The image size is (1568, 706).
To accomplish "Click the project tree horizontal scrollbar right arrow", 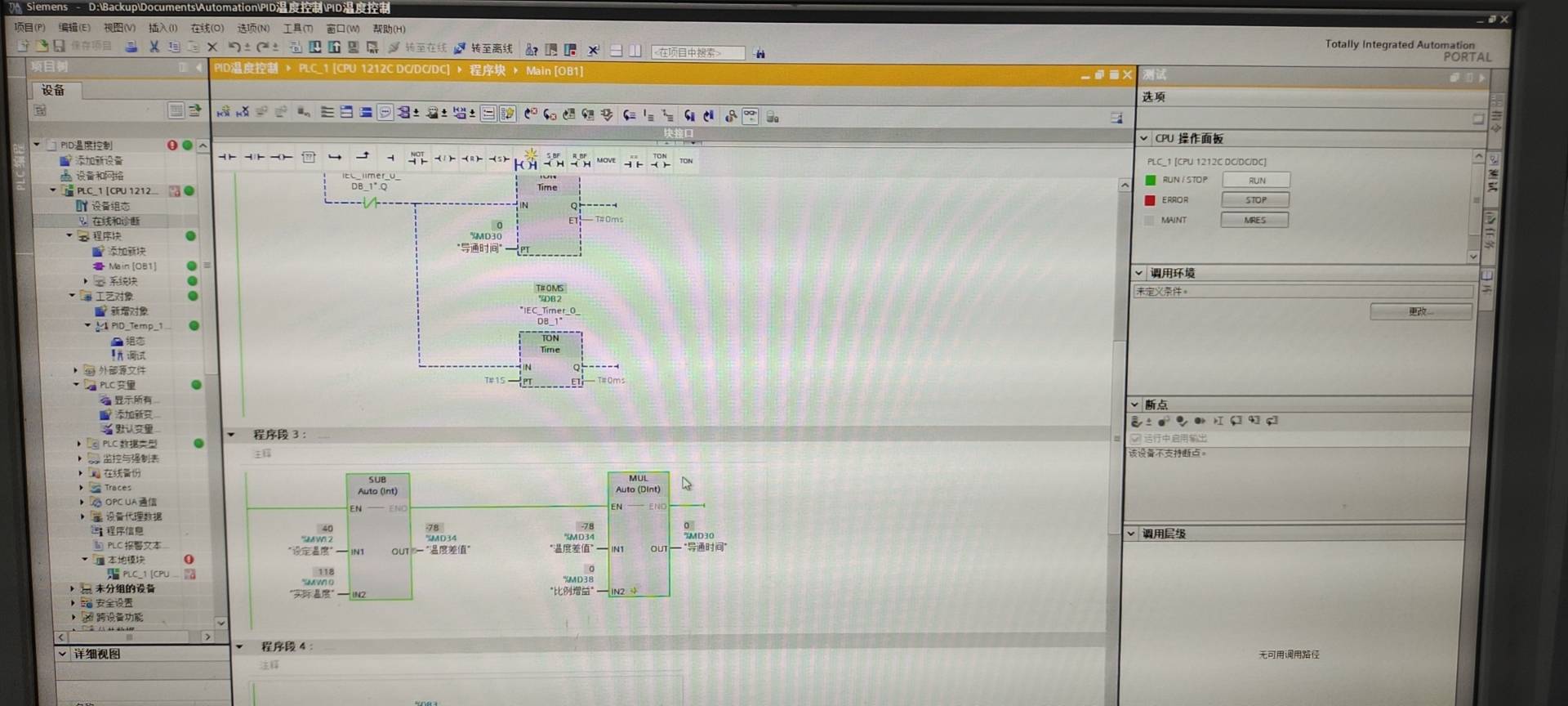I will pos(207,637).
